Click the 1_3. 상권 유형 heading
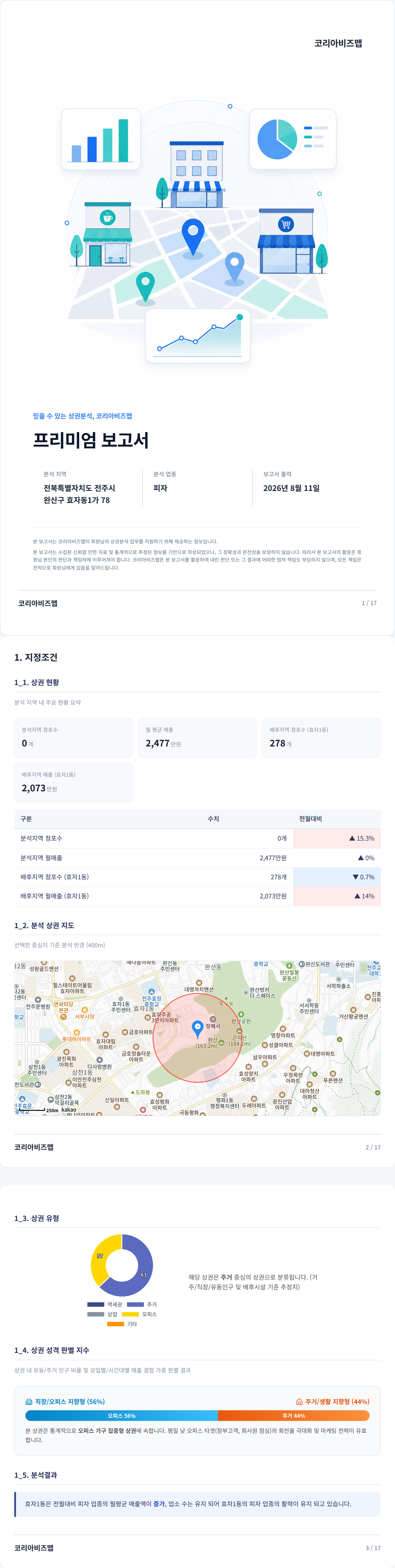 click(x=36, y=1218)
